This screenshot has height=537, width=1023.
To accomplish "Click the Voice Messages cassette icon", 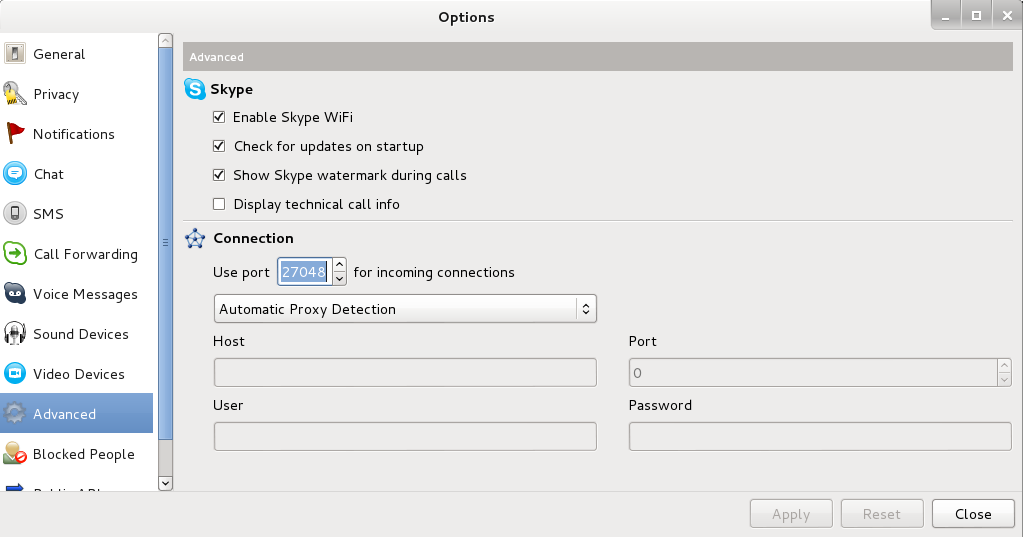I will point(14,294).
